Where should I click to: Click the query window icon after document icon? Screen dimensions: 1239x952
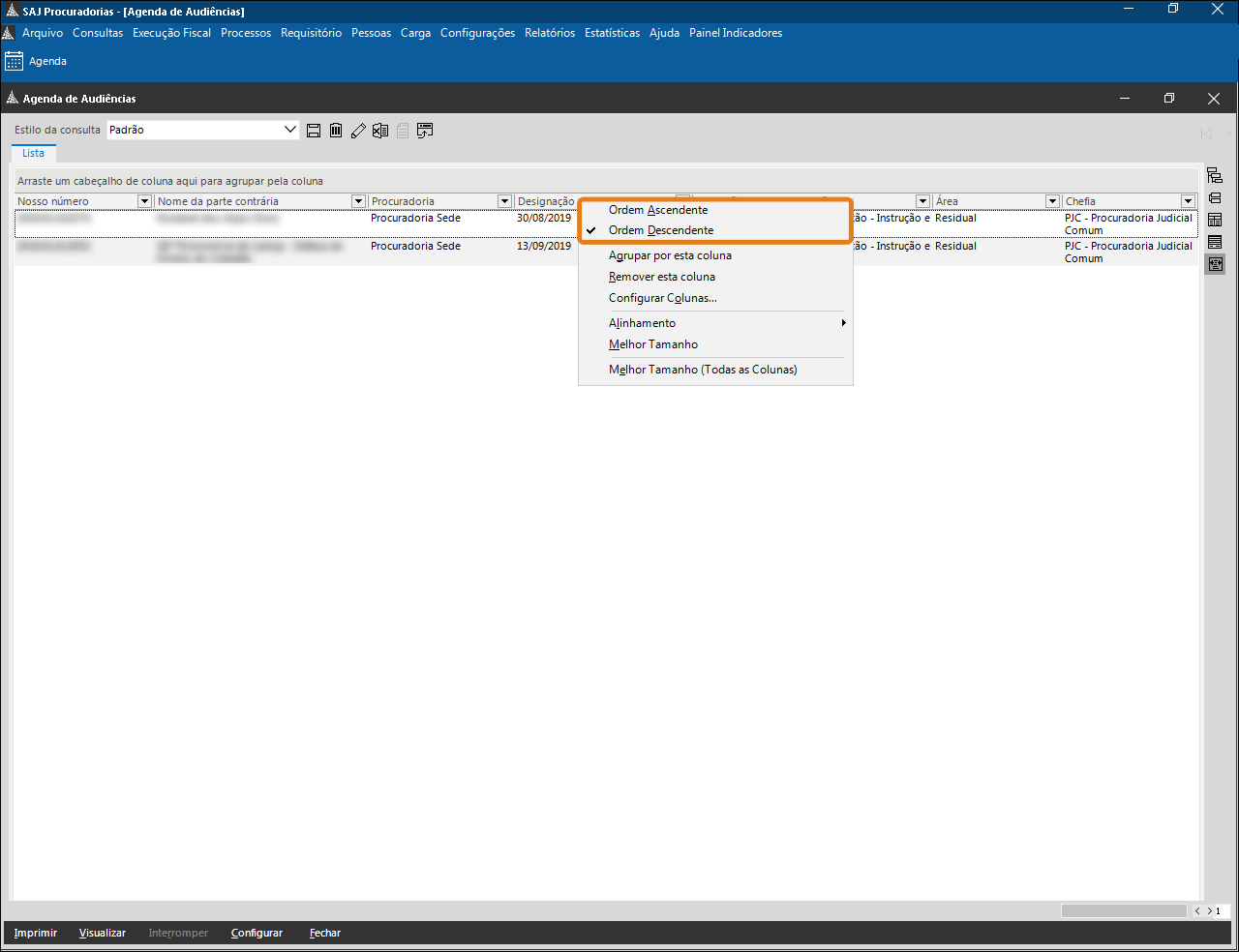point(425,131)
